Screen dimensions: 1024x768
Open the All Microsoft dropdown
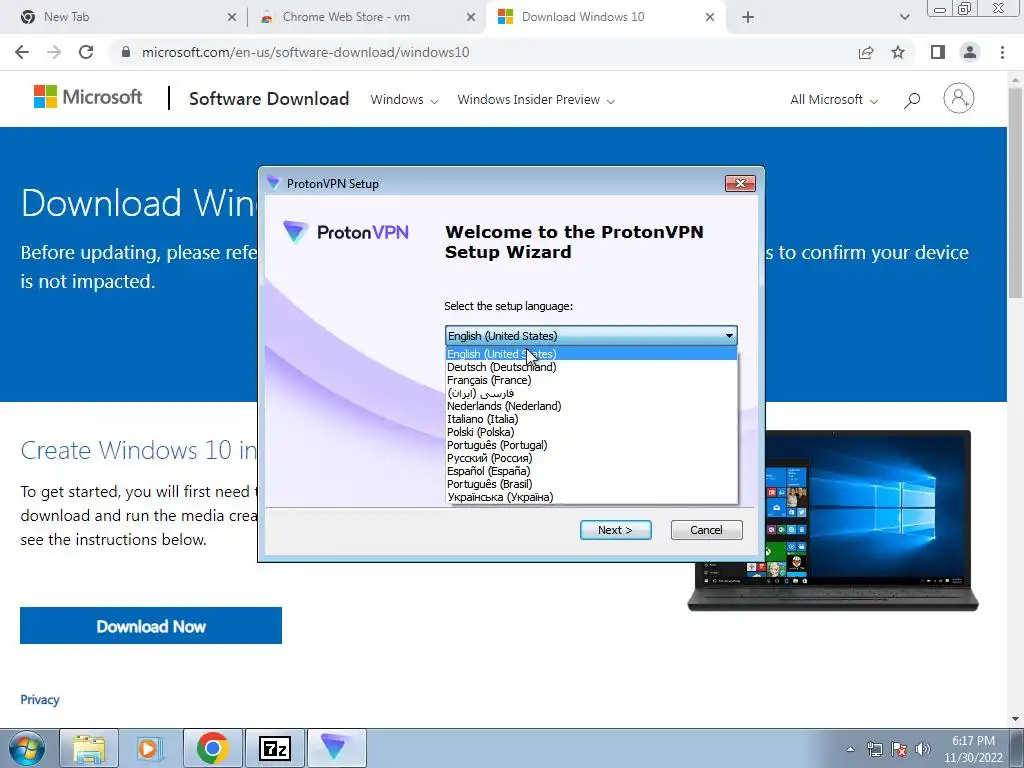click(x=834, y=99)
